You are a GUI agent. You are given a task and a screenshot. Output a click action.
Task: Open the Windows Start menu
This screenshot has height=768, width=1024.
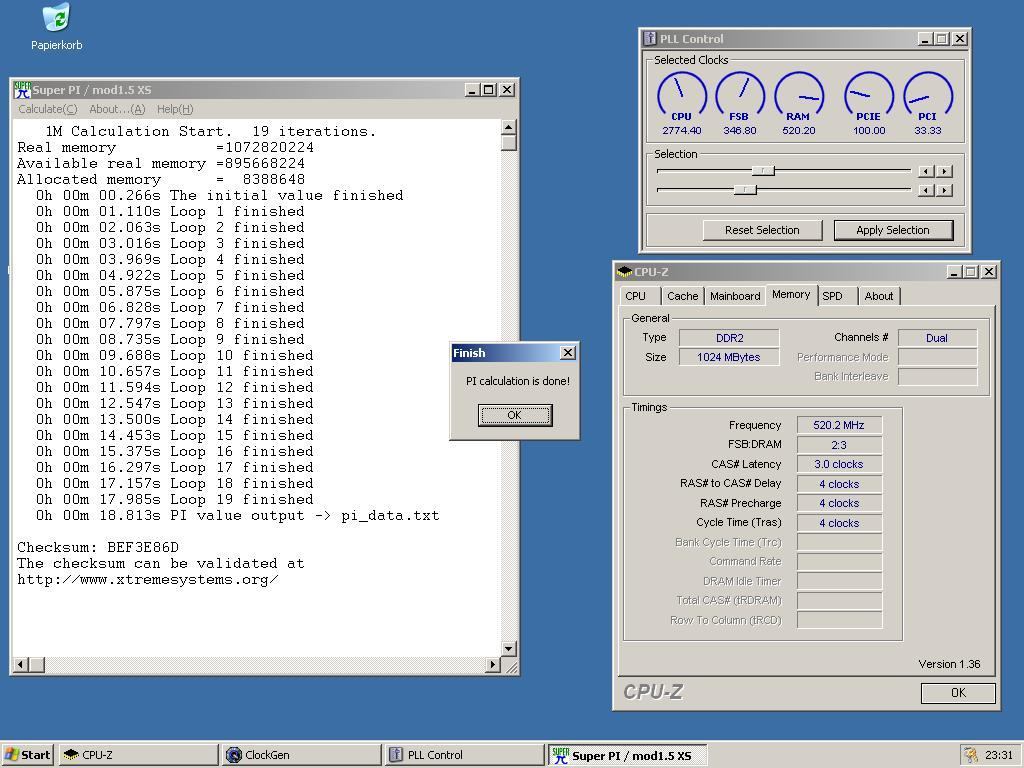coord(27,755)
